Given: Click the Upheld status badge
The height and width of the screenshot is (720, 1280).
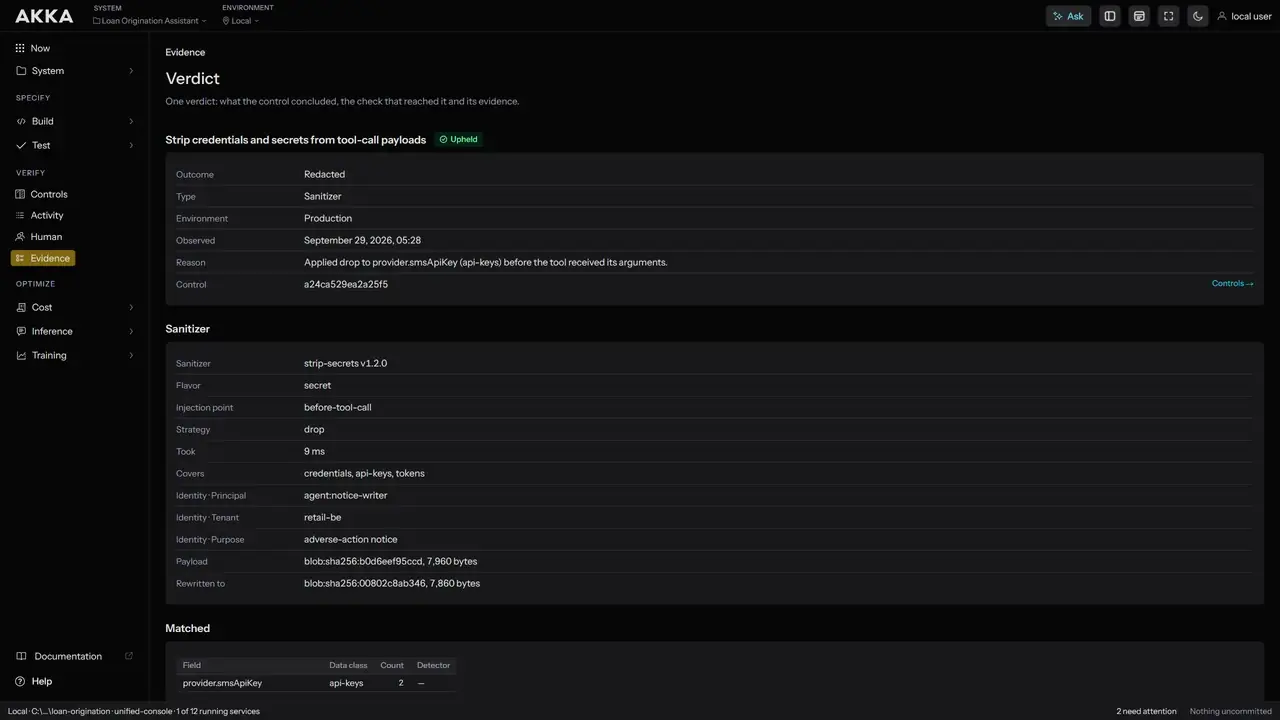Looking at the screenshot, I should (458, 140).
